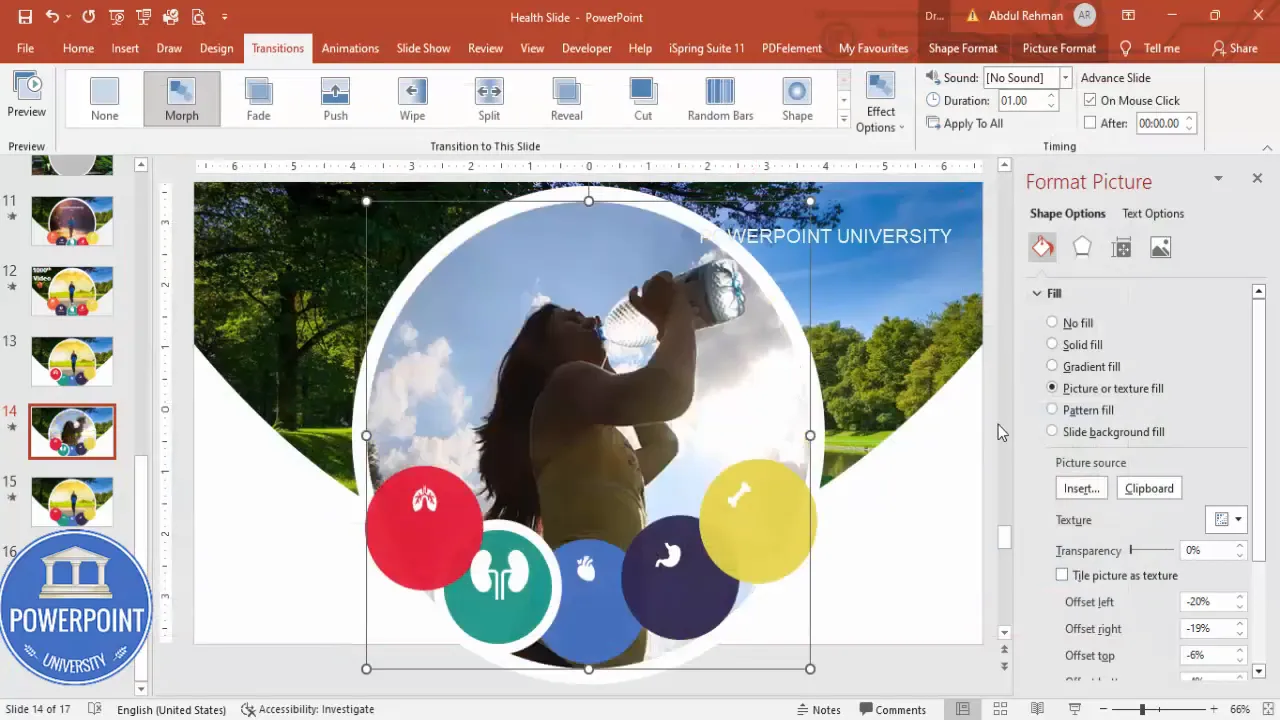The height and width of the screenshot is (720, 1280).
Task: Enable On Mouse Click checkbox
Action: pyautogui.click(x=1090, y=100)
